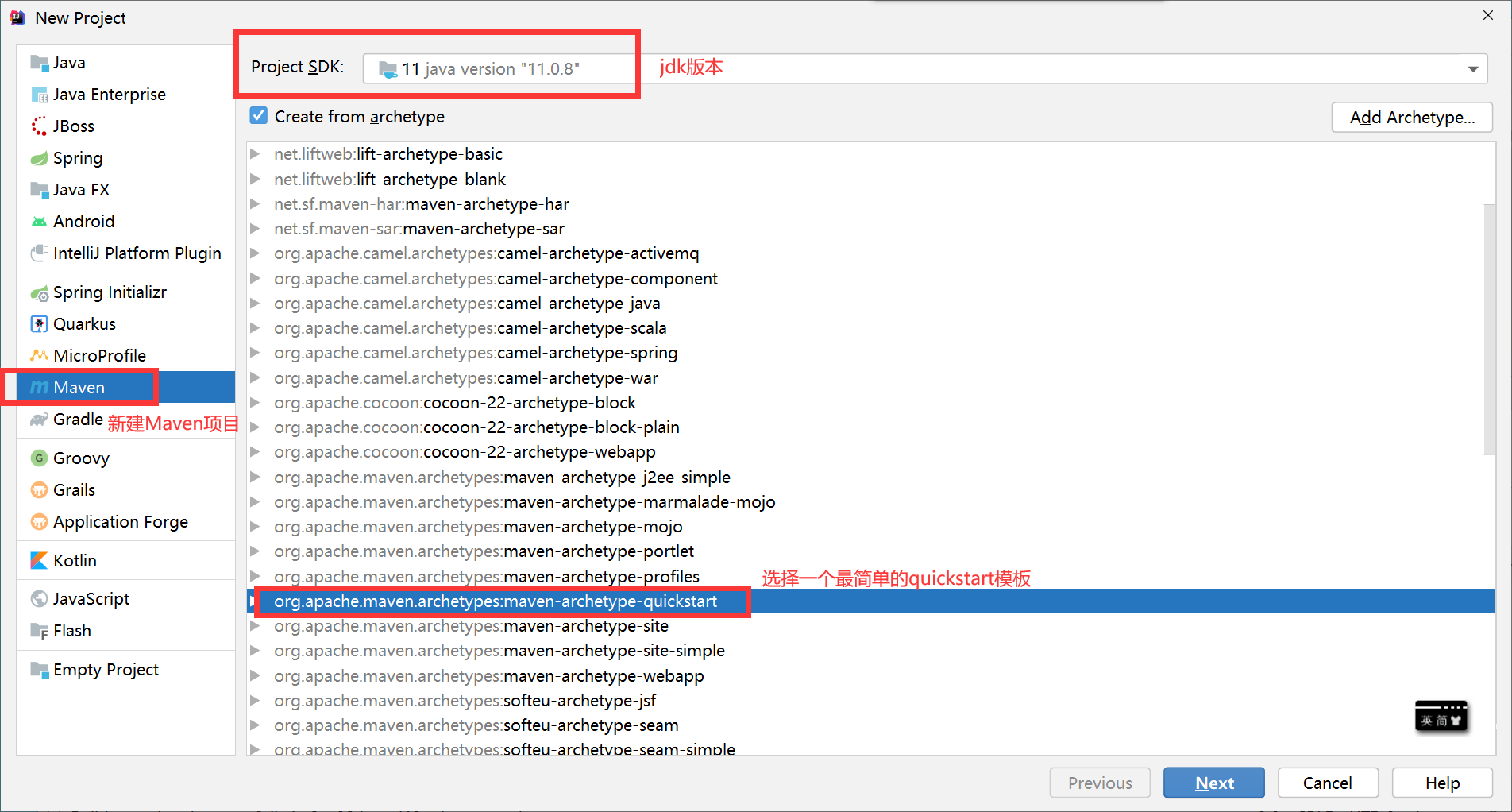The height and width of the screenshot is (812, 1512).
Task: Expand the maven-archetype-j2ee-simple node
Action: [x=255, y=477]
